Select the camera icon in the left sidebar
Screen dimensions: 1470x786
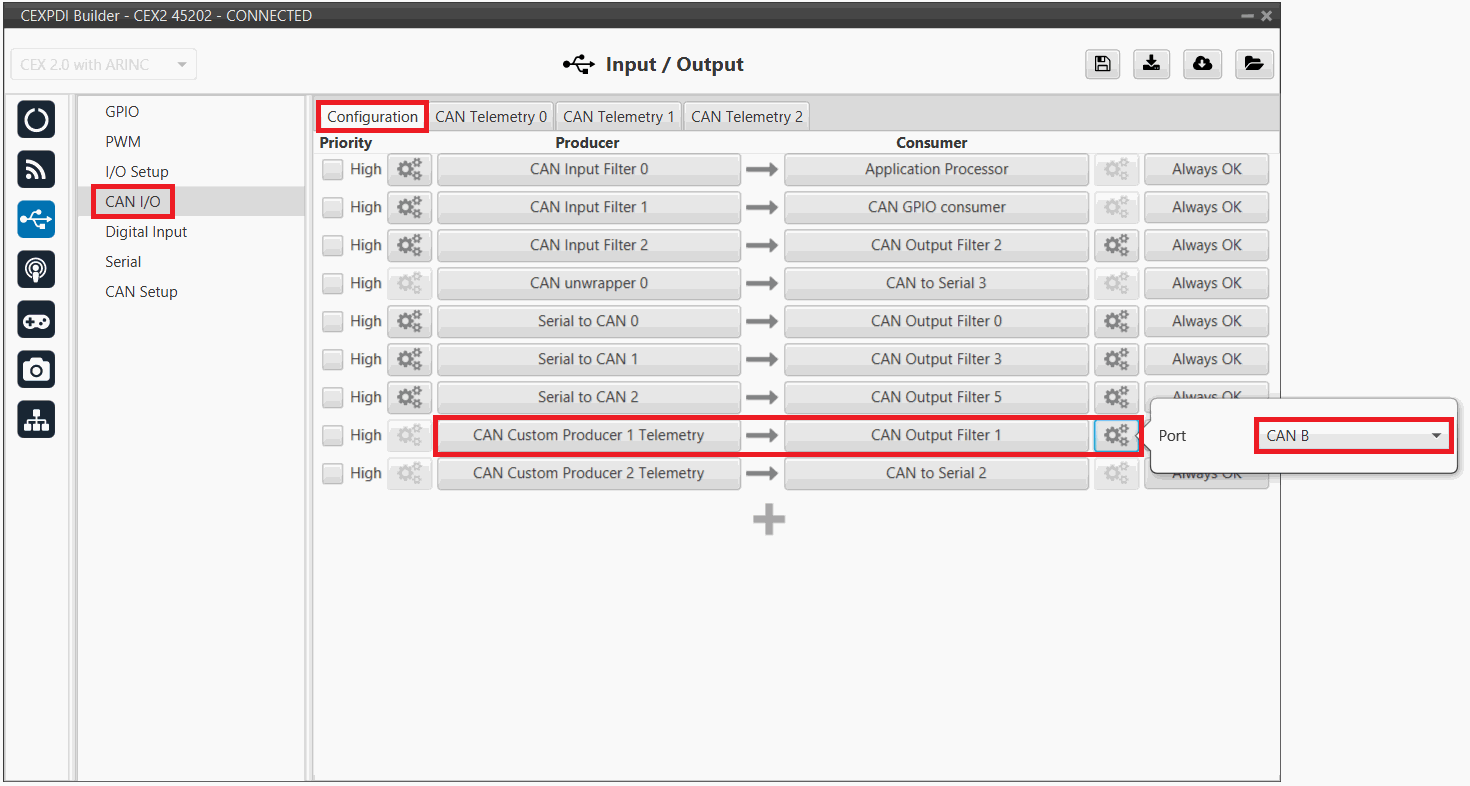coord(36,370)
